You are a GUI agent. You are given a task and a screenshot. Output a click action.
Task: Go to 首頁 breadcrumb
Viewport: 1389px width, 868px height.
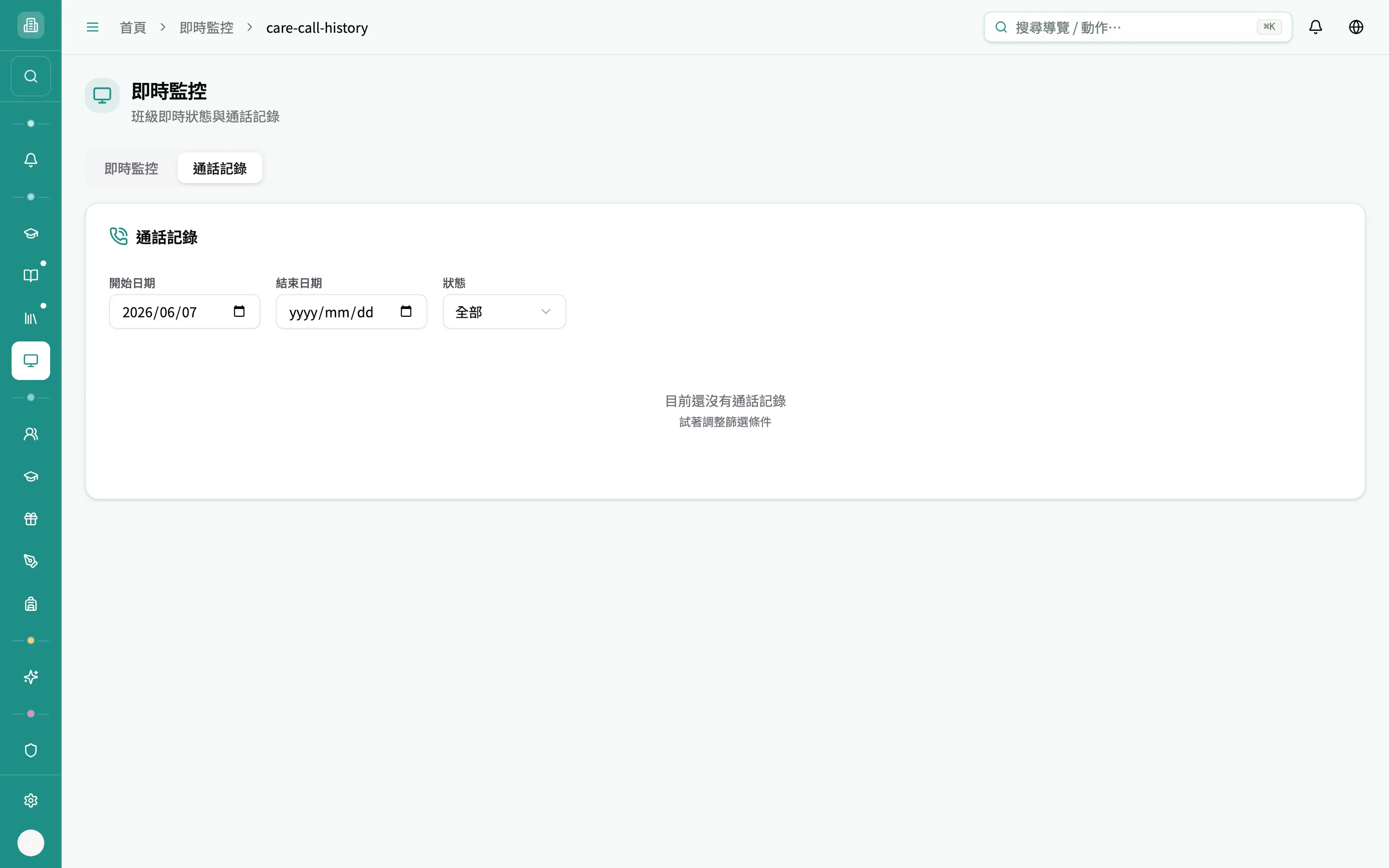pos(133,27)
